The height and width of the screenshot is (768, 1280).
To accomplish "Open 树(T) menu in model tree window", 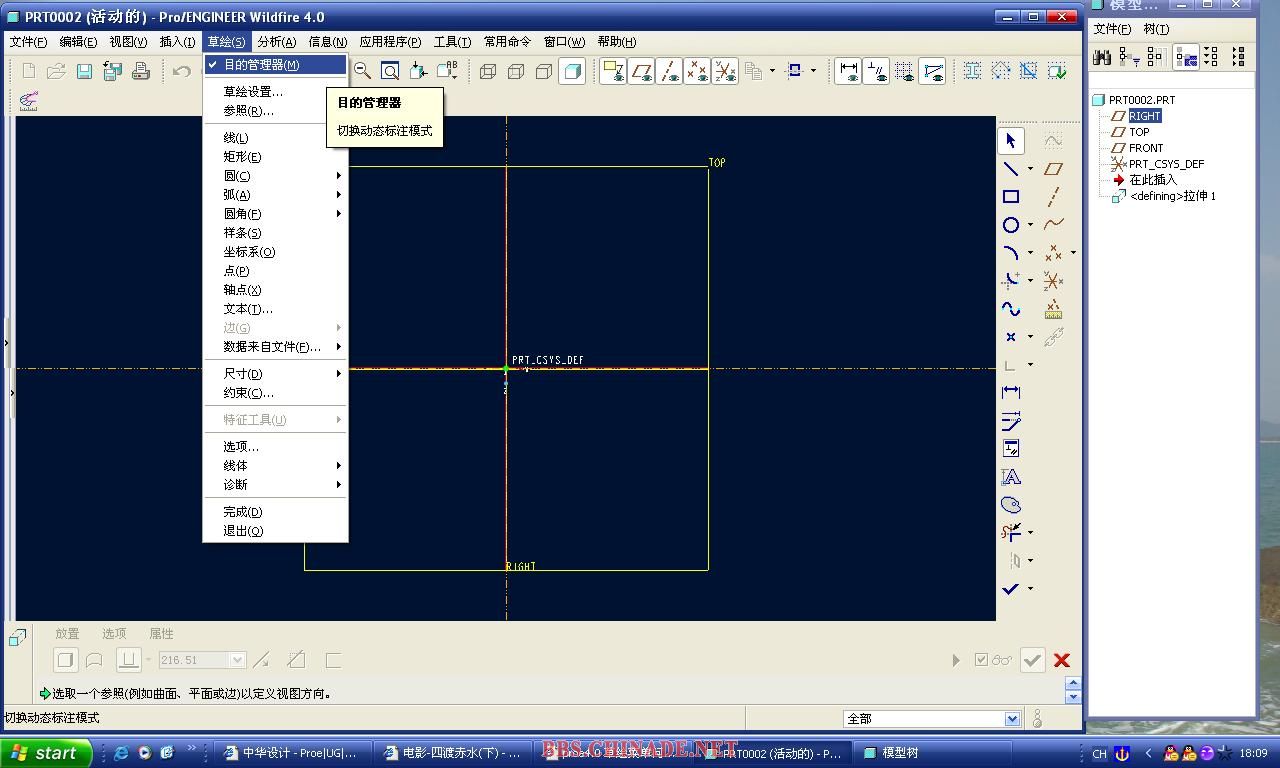I will [1156, 29].
